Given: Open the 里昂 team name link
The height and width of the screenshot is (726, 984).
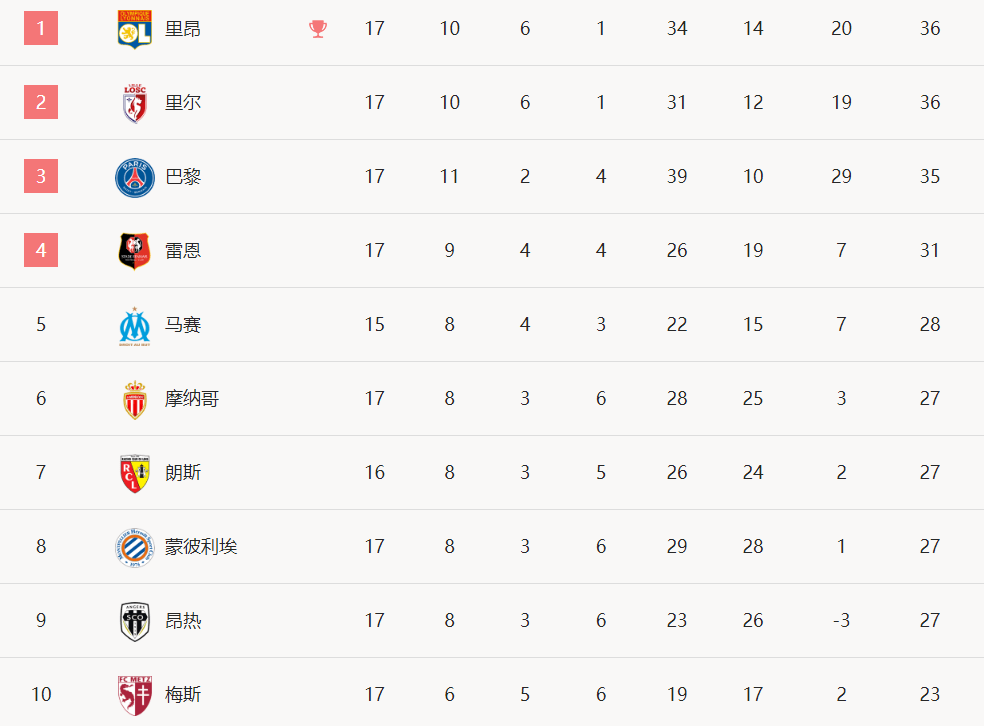Looking at the screenshot, I should click(x=183, y=29).
